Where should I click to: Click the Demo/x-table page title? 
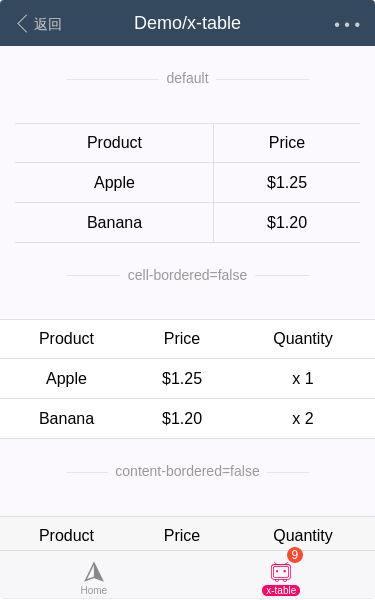pyautogui.click(x=187, y=23)
